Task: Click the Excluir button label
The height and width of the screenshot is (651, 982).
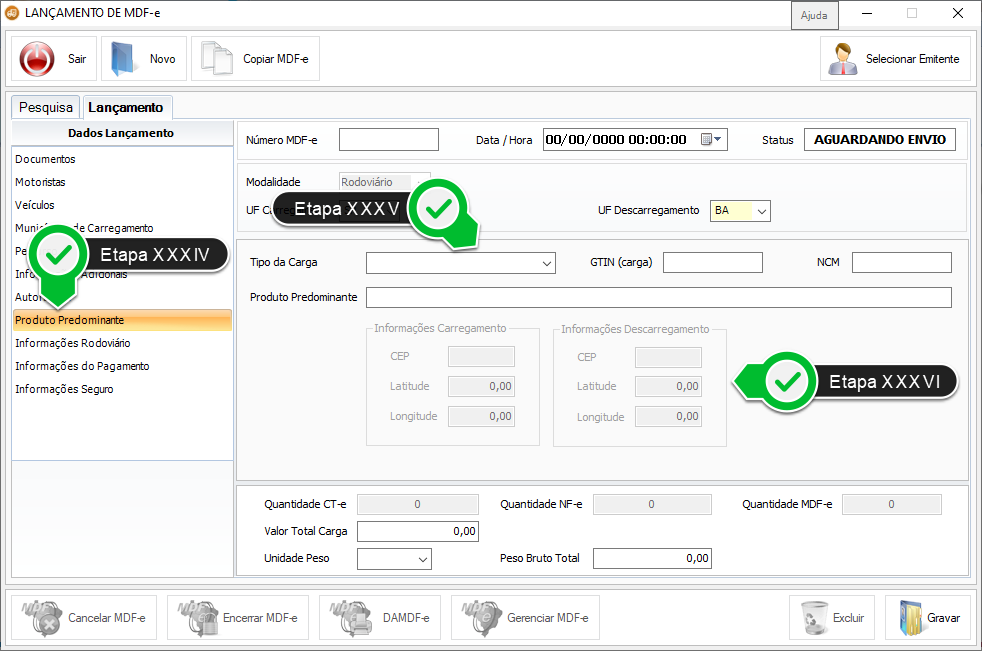Action: click(849, 618)
